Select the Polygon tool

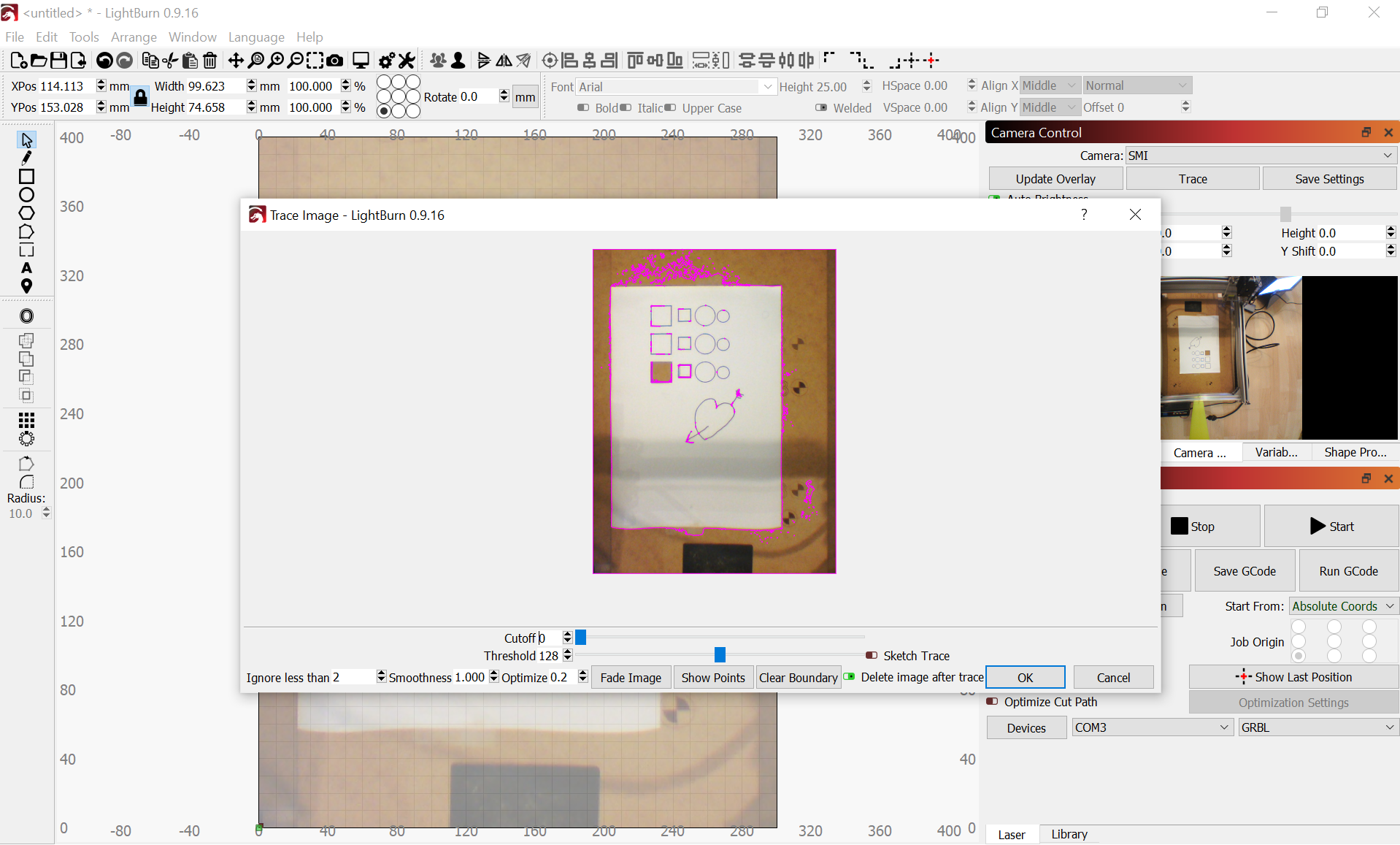pos(26,213)
